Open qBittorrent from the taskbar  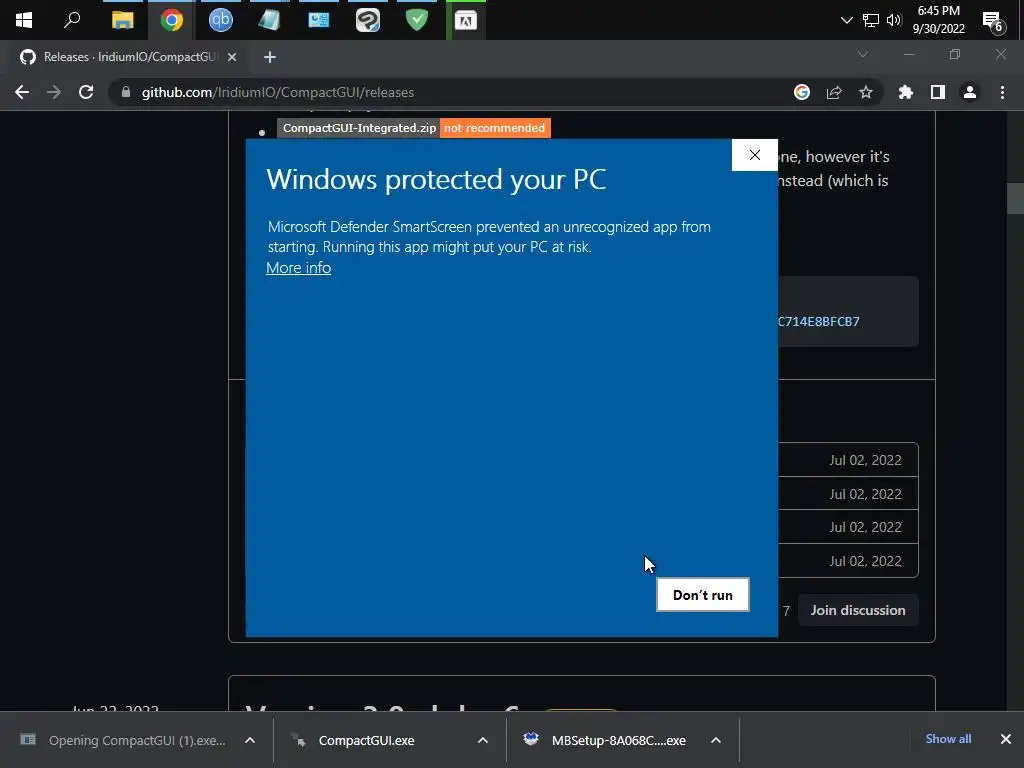pos(221,20)
